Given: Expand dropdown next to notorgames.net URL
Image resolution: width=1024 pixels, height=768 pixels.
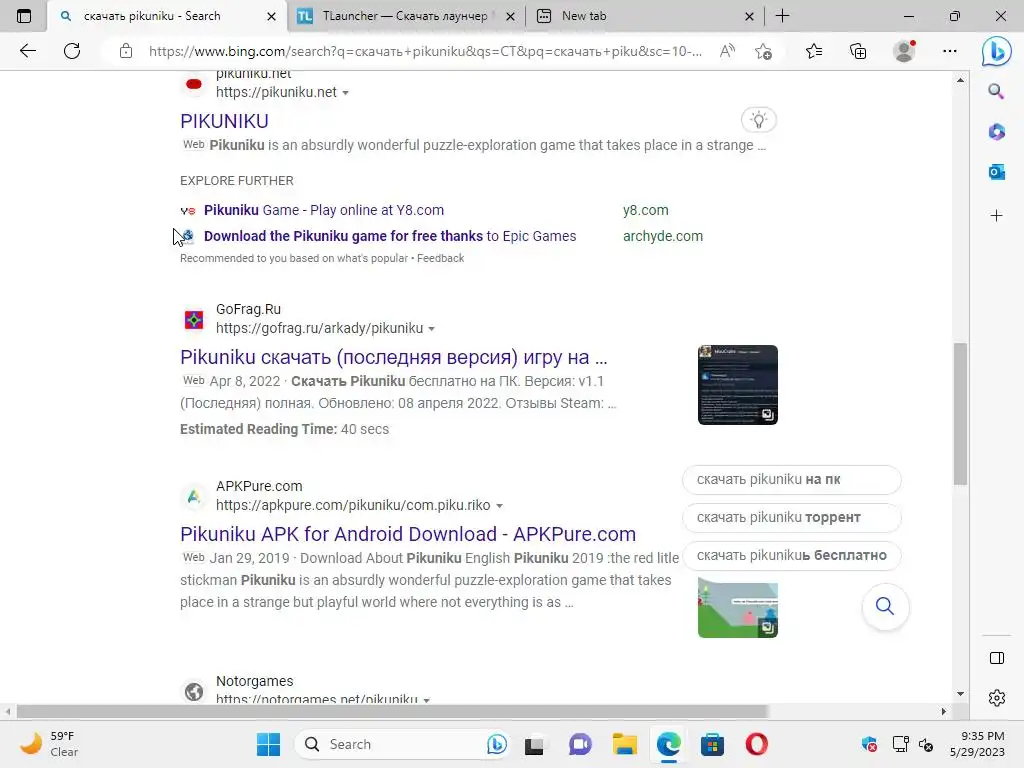Looking at the screenshot, I should 426,699.
